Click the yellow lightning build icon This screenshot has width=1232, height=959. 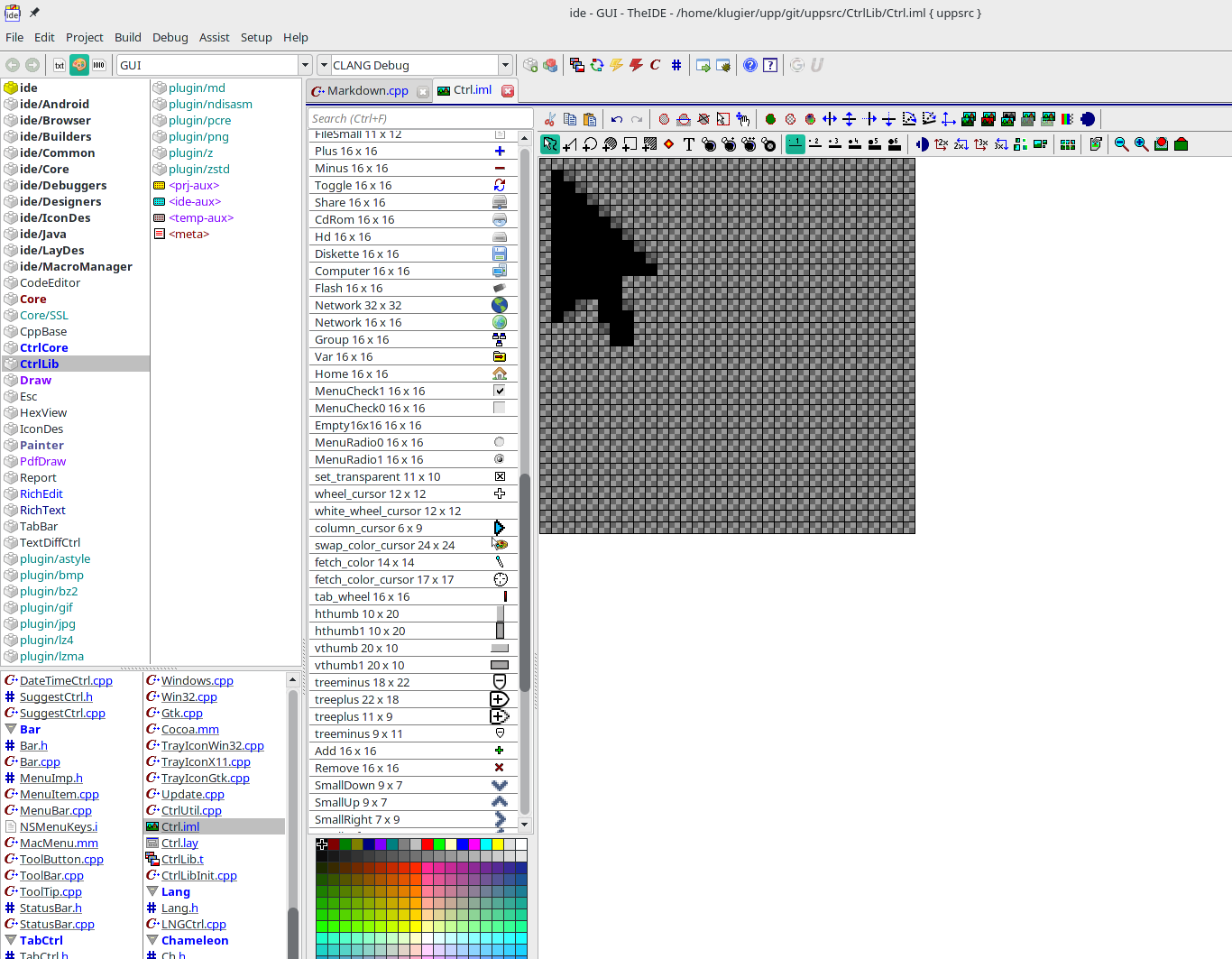(617, 65)
